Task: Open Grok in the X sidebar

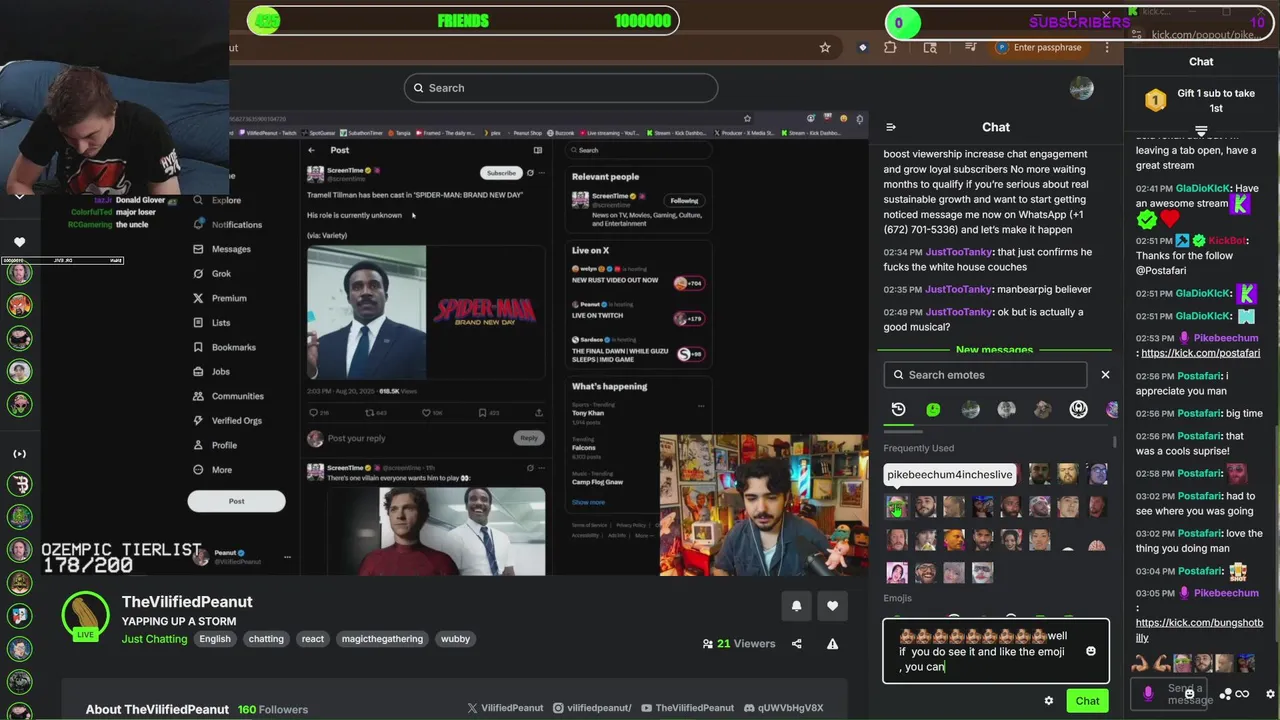Action: (x=211, y=274)
